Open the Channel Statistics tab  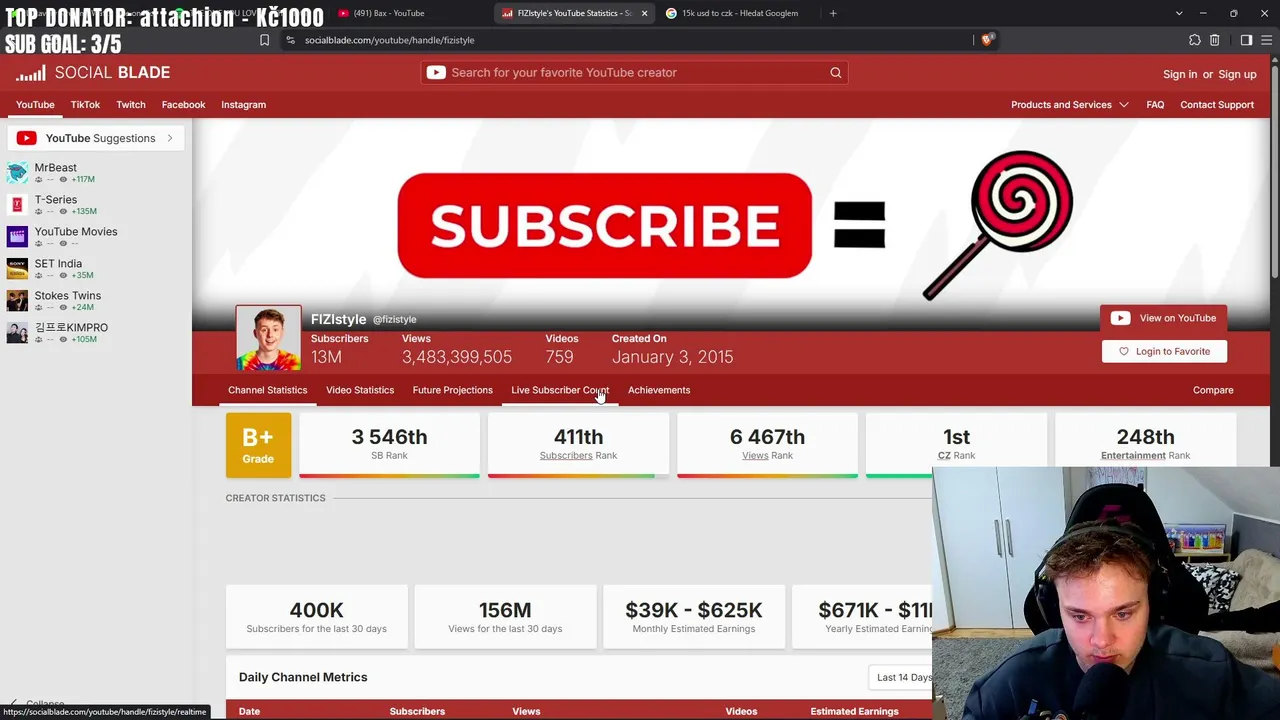pos(267,390)
